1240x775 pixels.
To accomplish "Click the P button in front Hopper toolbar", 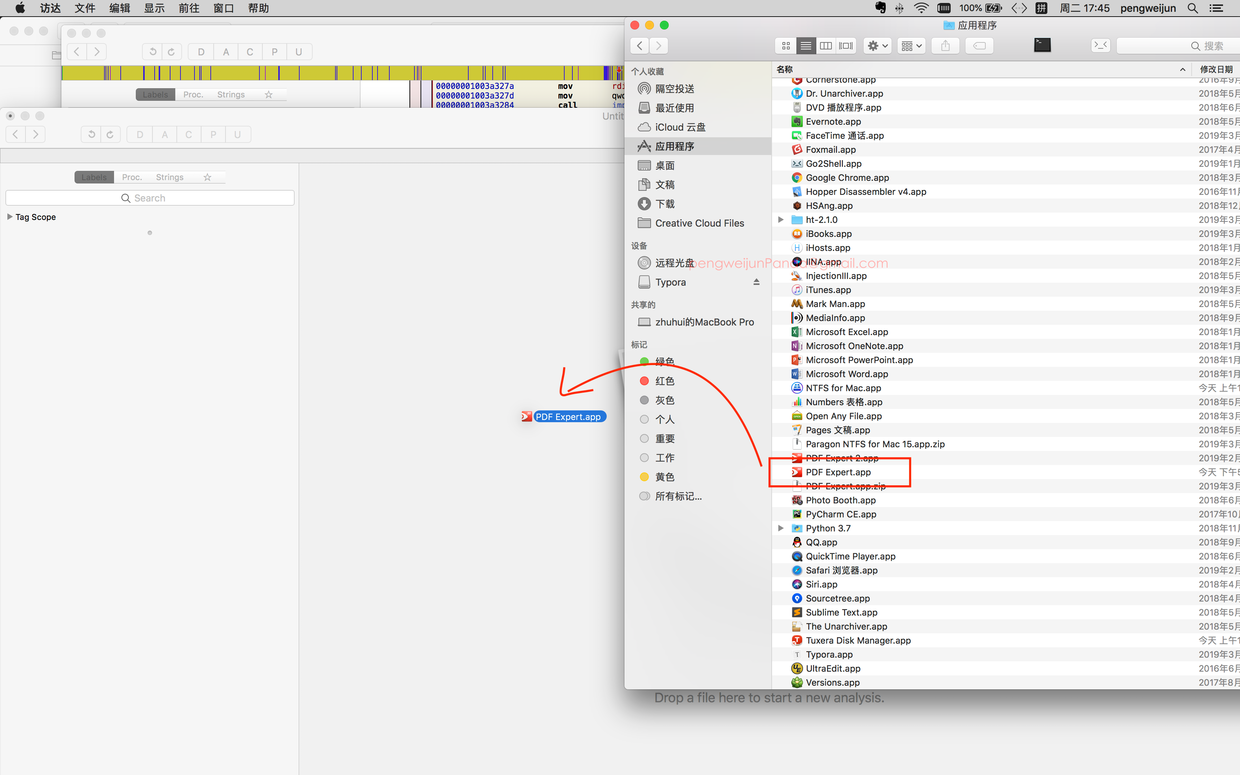I will (213, 134).
